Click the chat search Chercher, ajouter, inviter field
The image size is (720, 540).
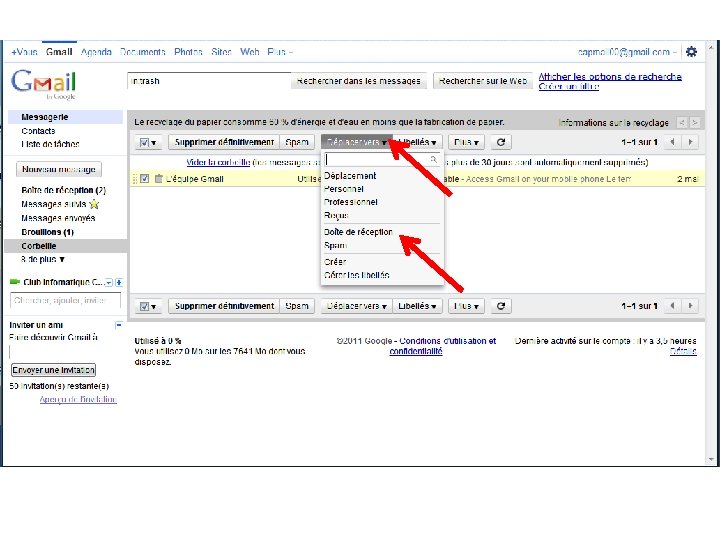pos(65,300)
